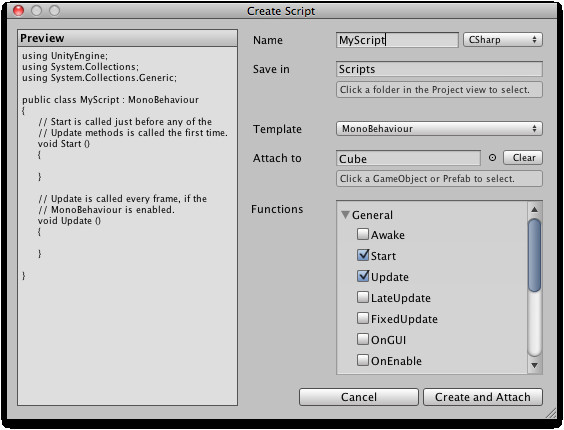This screenshot has height=430, width=564.
Task: Close the Create Script window
Action: 18,11
